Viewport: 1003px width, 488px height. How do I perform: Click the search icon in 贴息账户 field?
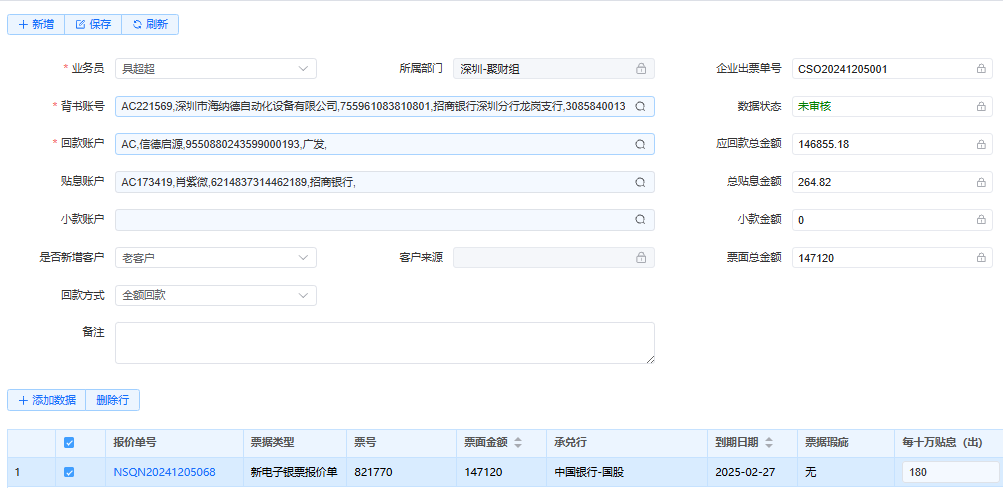[x=640, y=182]
